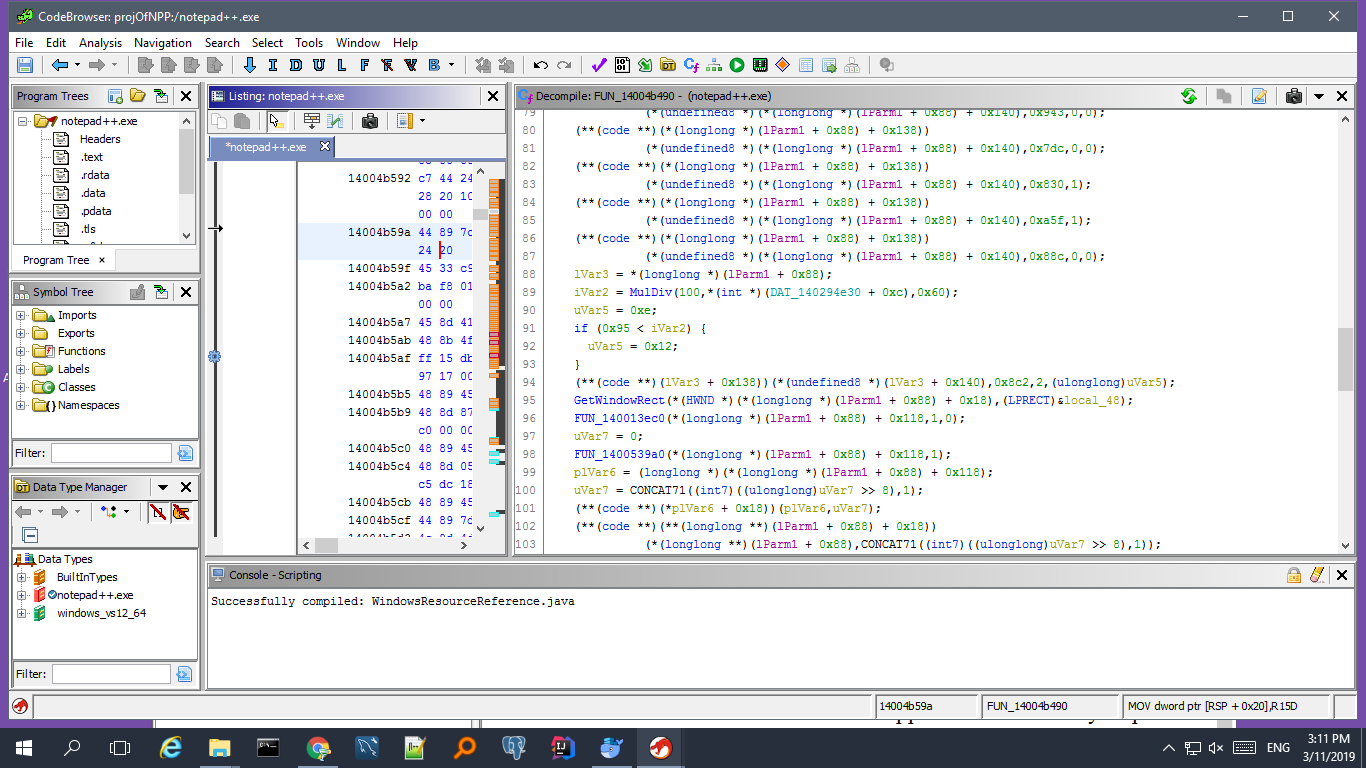Open the Windows Start menu
This screenshot has height=769, width=1366.
click(x=23, y=747)
